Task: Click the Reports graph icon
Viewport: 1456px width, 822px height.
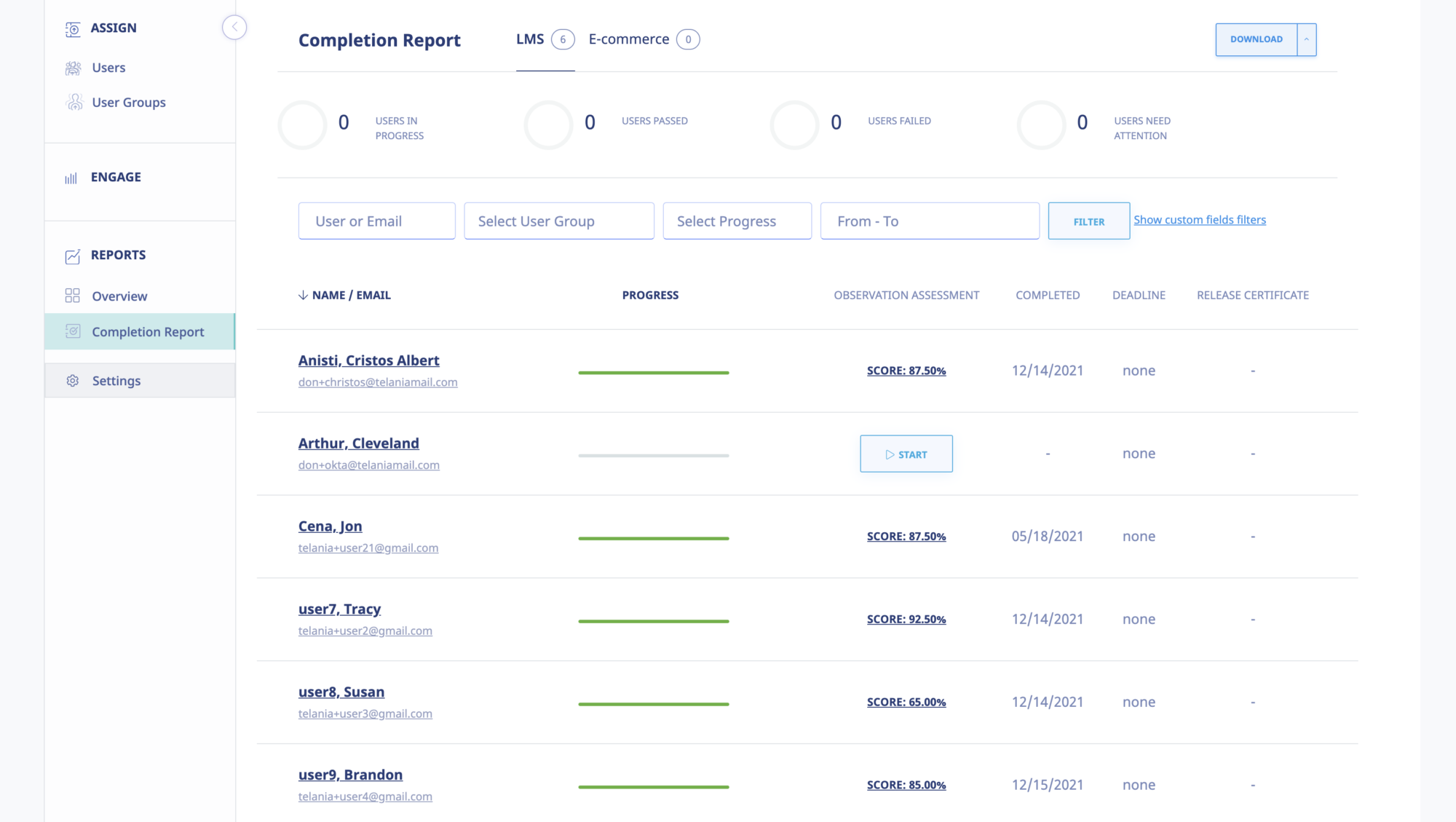Action: coord(72,255)
